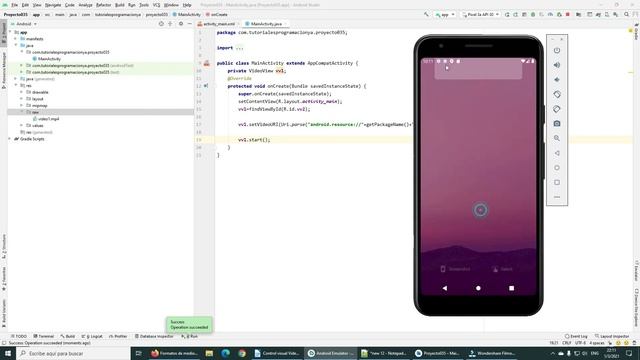This screenshot has height=360, width=640.
Task: Expand the layout folder arrow
Action: 22,99
